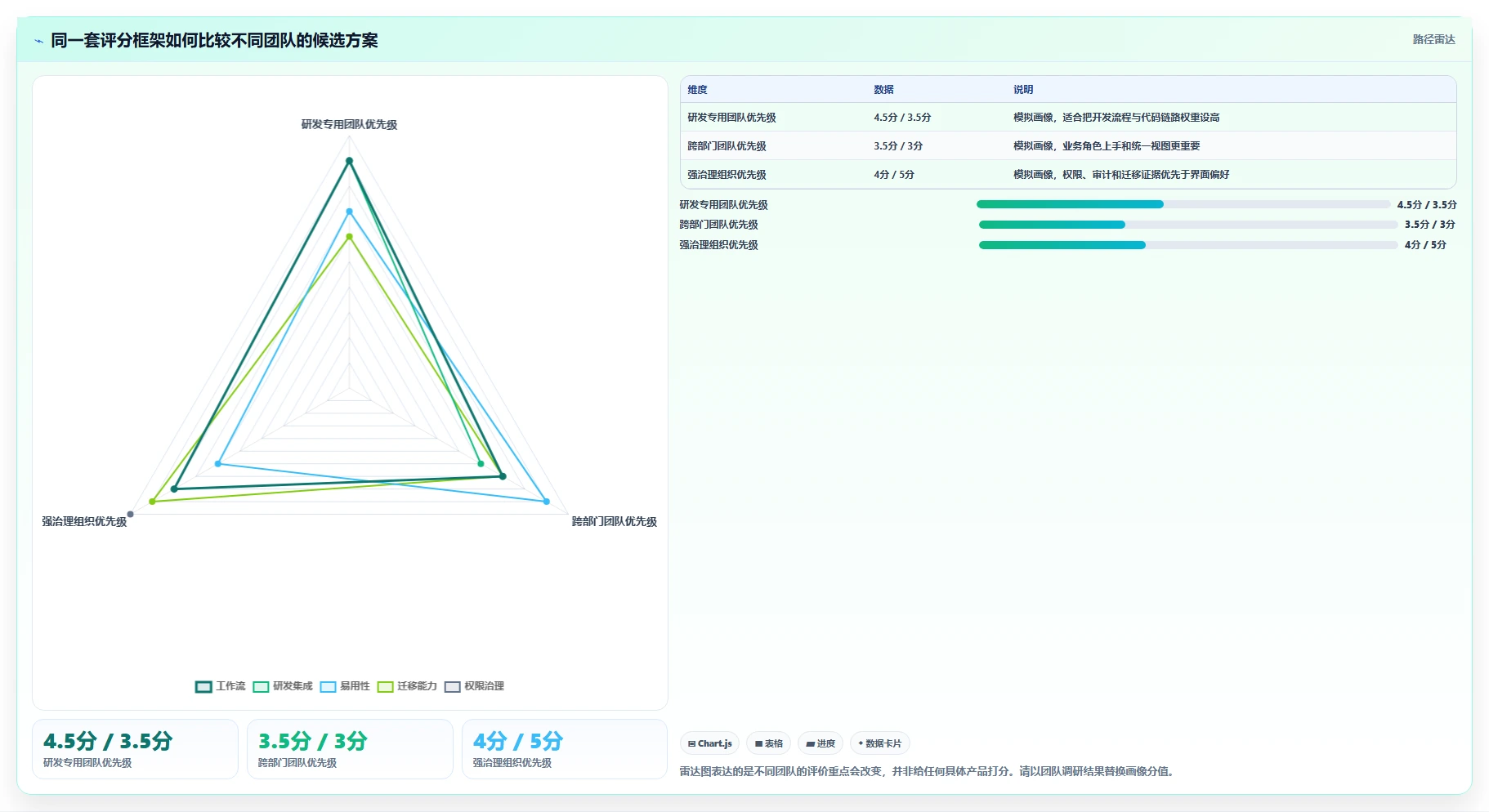Select the 表格 chip
1489x812 pixels.
pos(768,743)
